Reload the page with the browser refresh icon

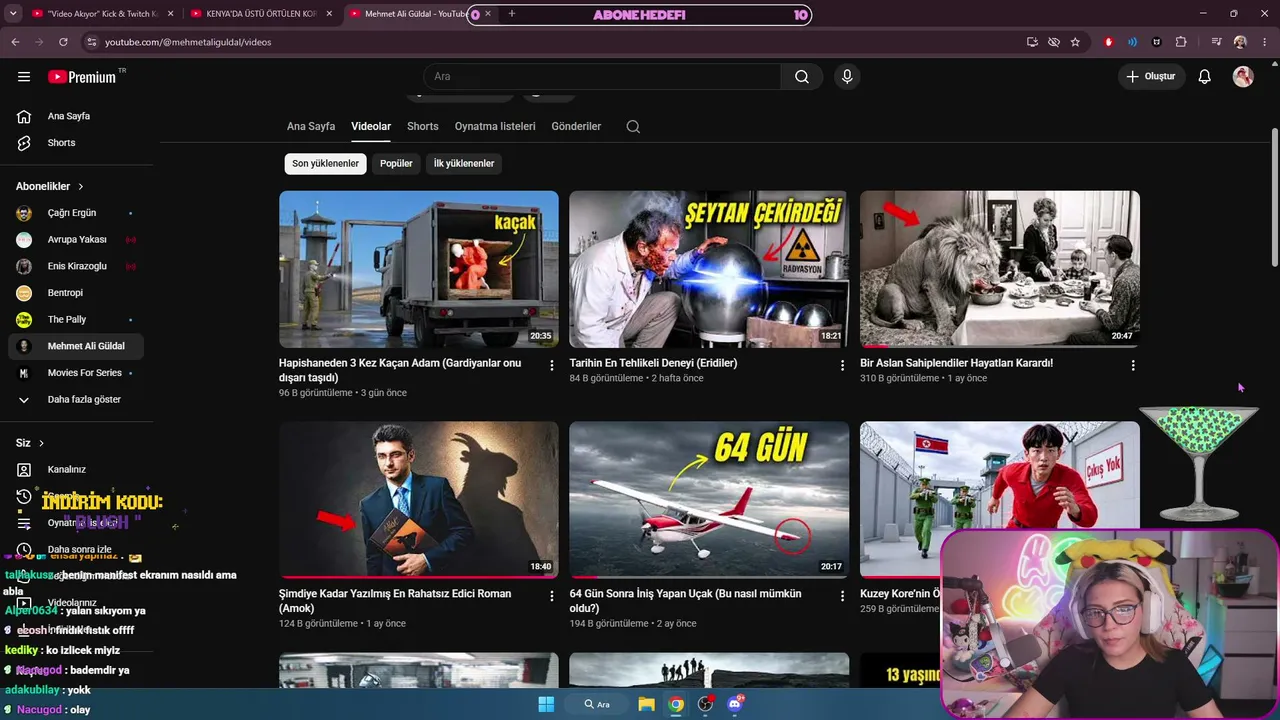(x=63, y=42)
